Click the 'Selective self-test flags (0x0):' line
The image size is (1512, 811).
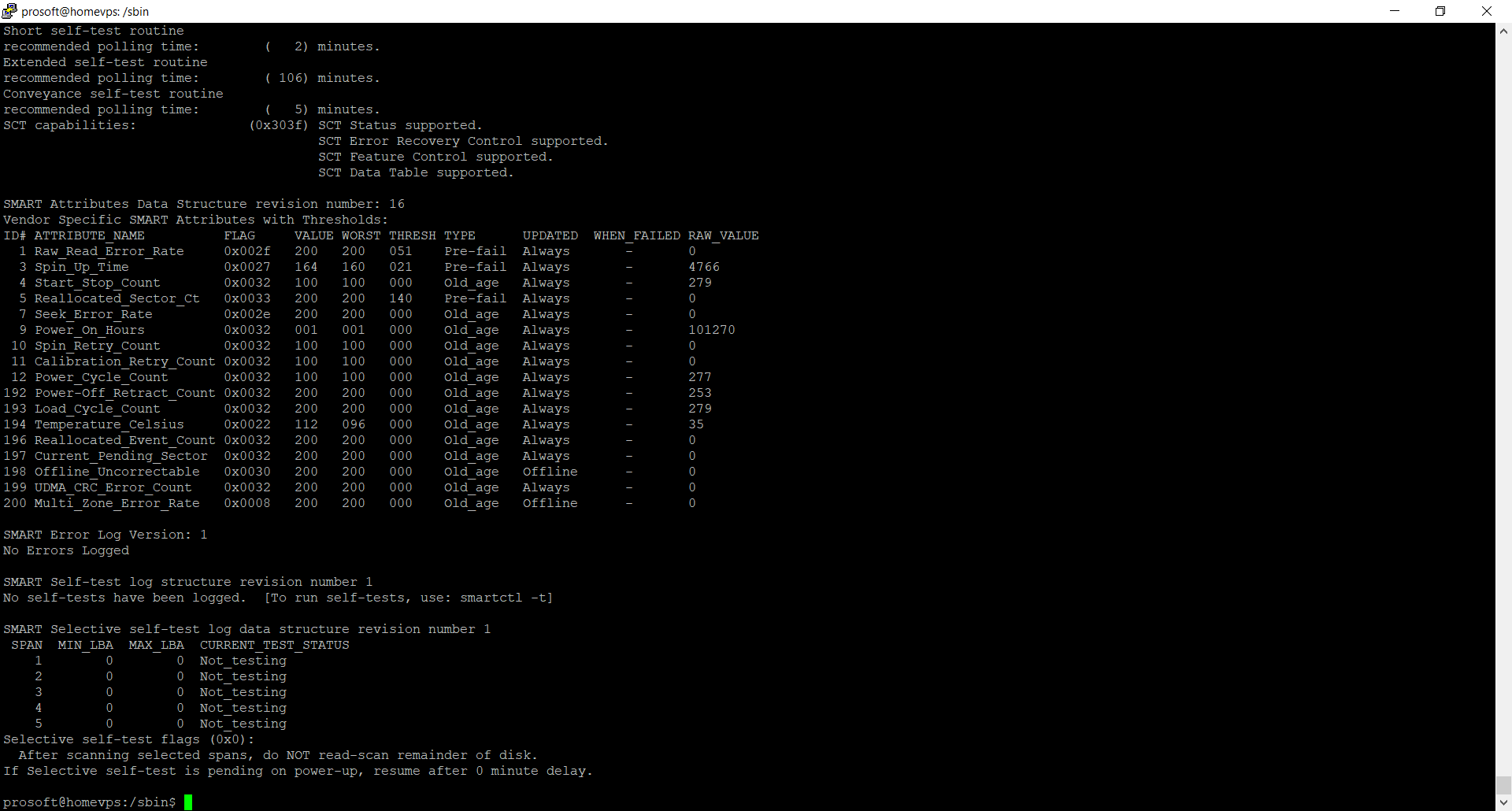(129, 739)
